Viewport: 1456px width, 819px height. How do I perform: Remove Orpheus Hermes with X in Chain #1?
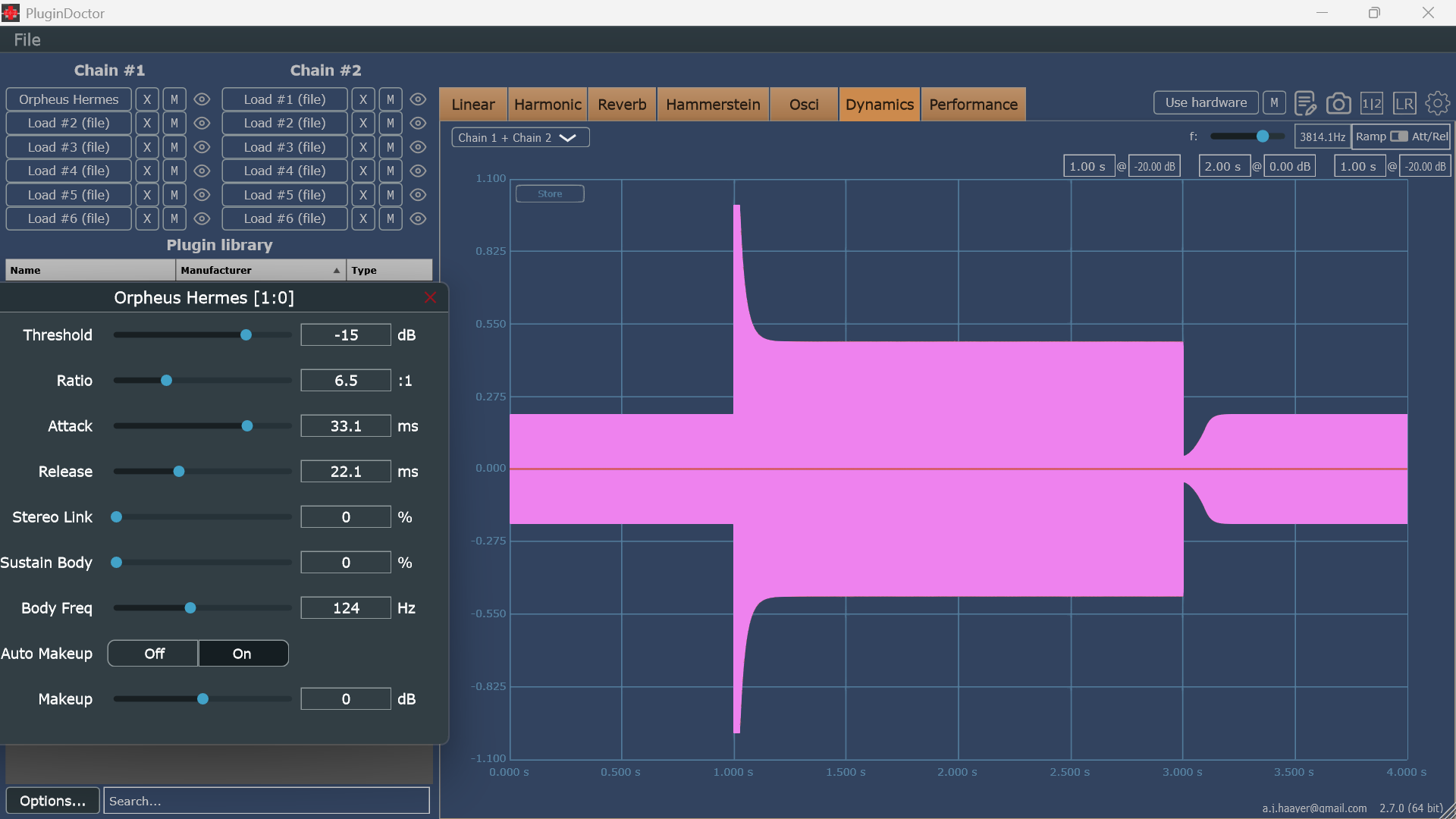[x=147, y=99]
